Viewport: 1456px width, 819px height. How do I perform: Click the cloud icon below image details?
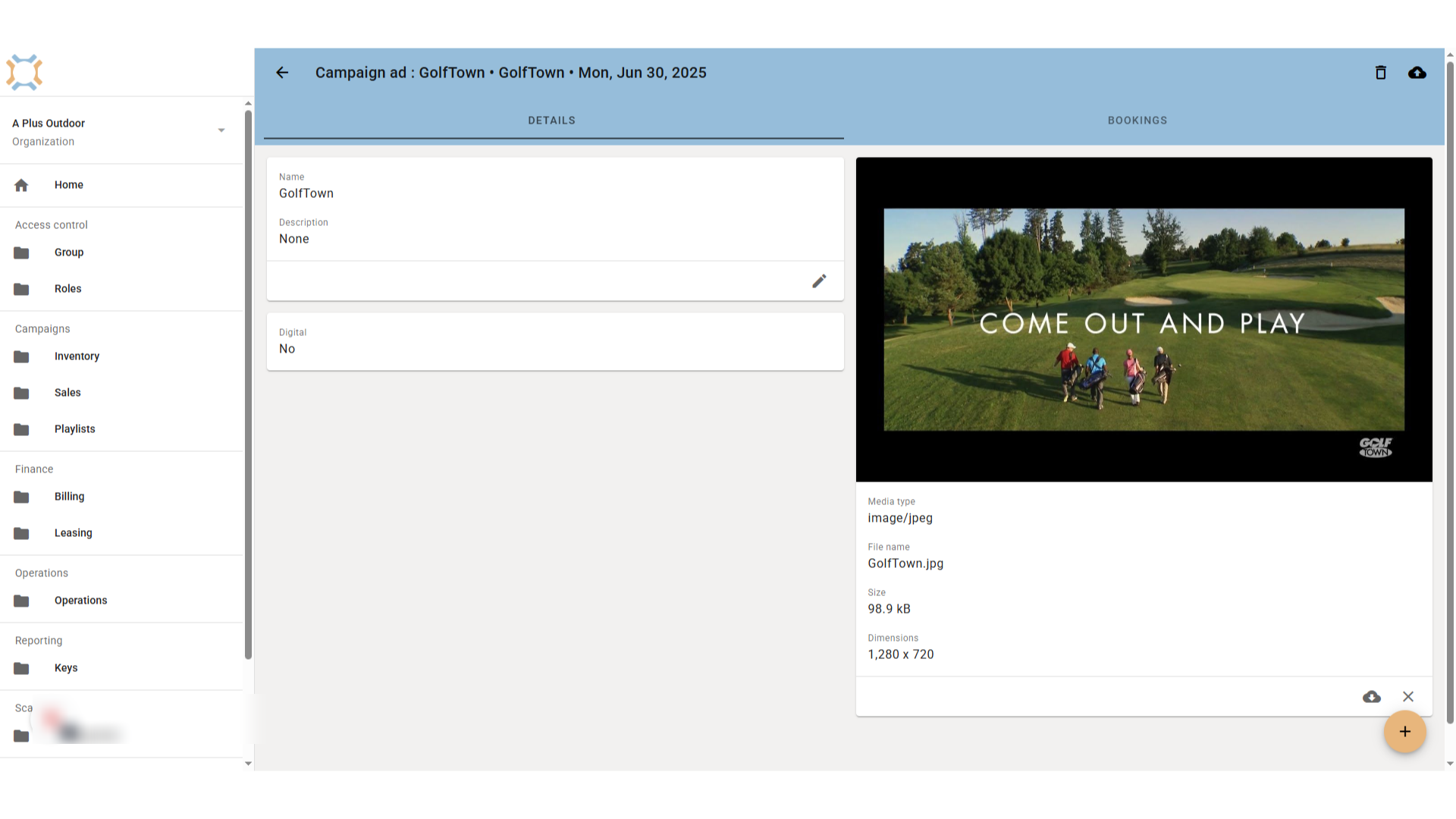pyautogui.click(x=1372, y=697)
